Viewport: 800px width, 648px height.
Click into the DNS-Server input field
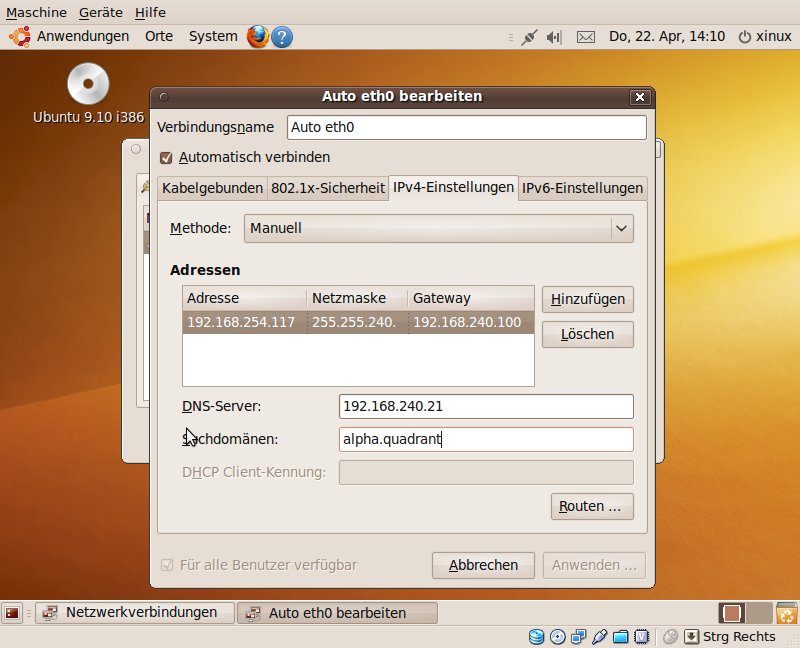coord(486,406)
